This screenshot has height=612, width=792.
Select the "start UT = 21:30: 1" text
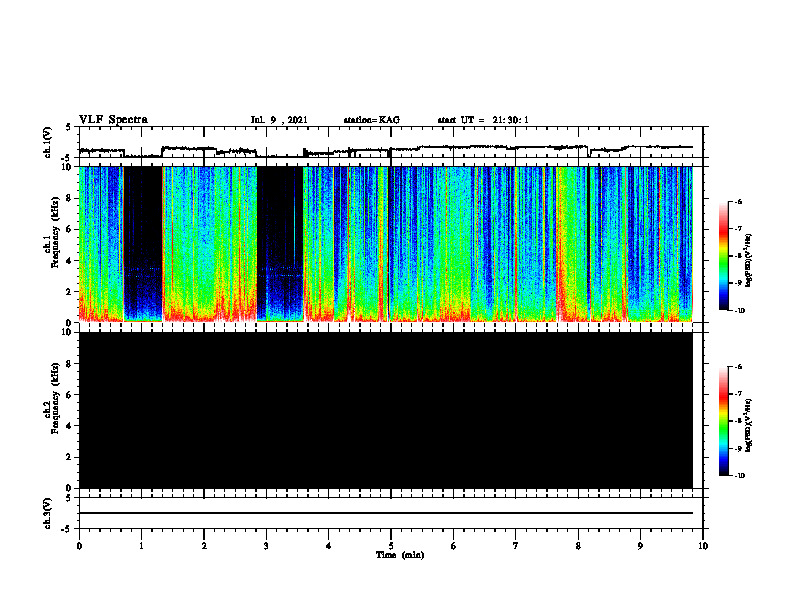point(483,120)
